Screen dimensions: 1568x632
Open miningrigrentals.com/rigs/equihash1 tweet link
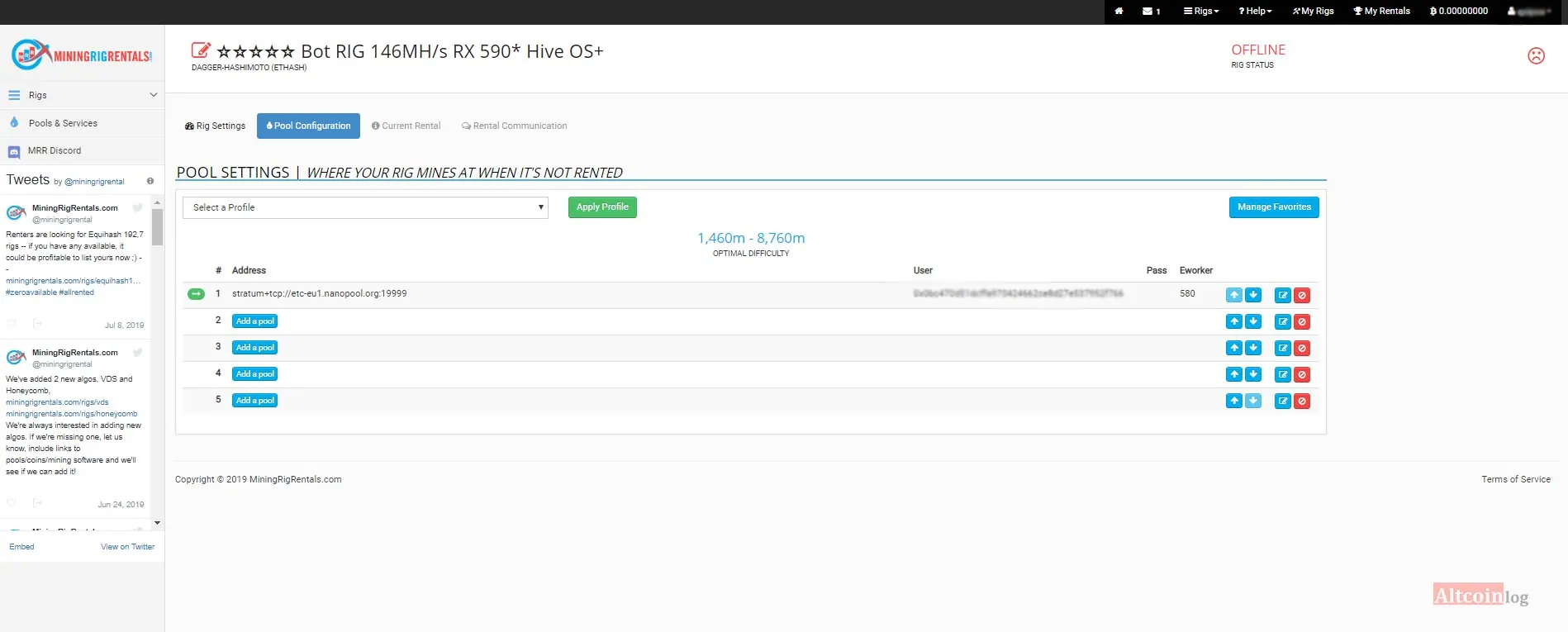(74, 281)
